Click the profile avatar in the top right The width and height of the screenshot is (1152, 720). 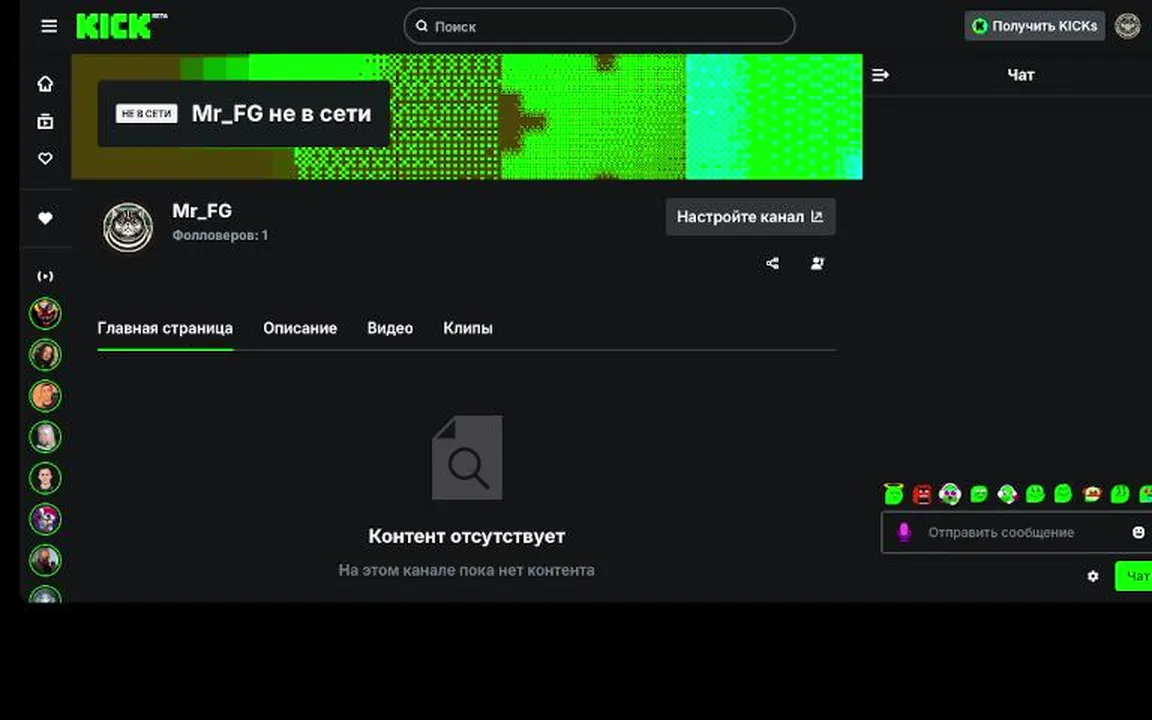tap(1128, 26)
